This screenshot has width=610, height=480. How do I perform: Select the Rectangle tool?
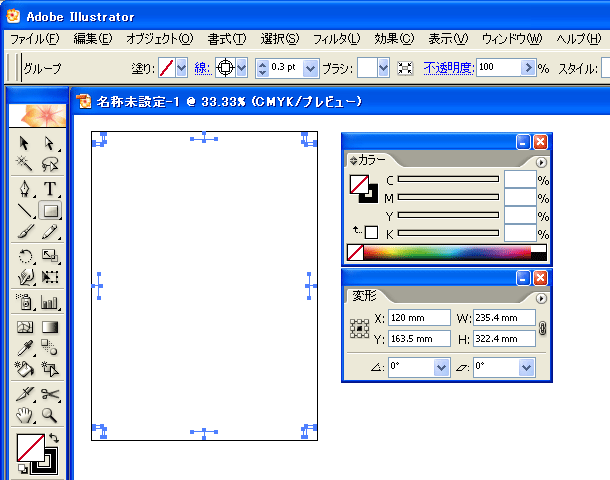tap(50, 210)
